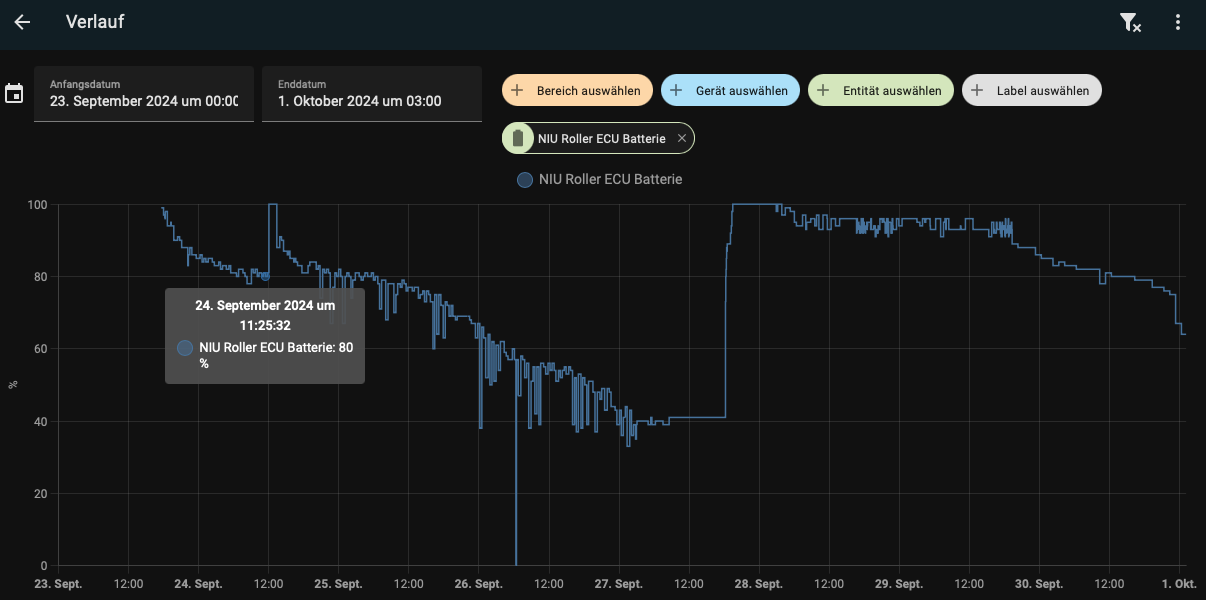Click plus icon on Gerät auswählen
1206x600 pixels.
pos(676,90)
